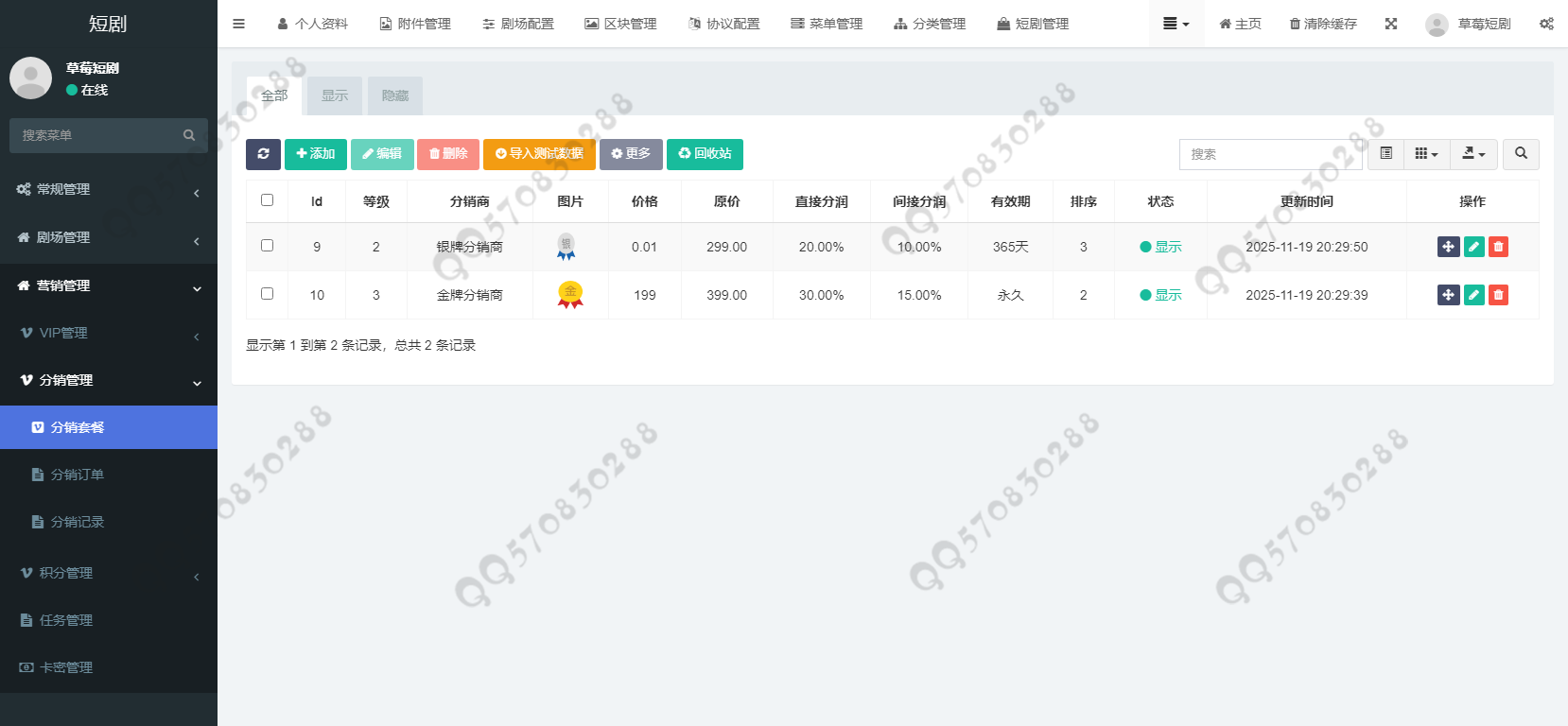
Task: Open 草莓短剧 user menu in top bar
Action: pos(1468,24)
